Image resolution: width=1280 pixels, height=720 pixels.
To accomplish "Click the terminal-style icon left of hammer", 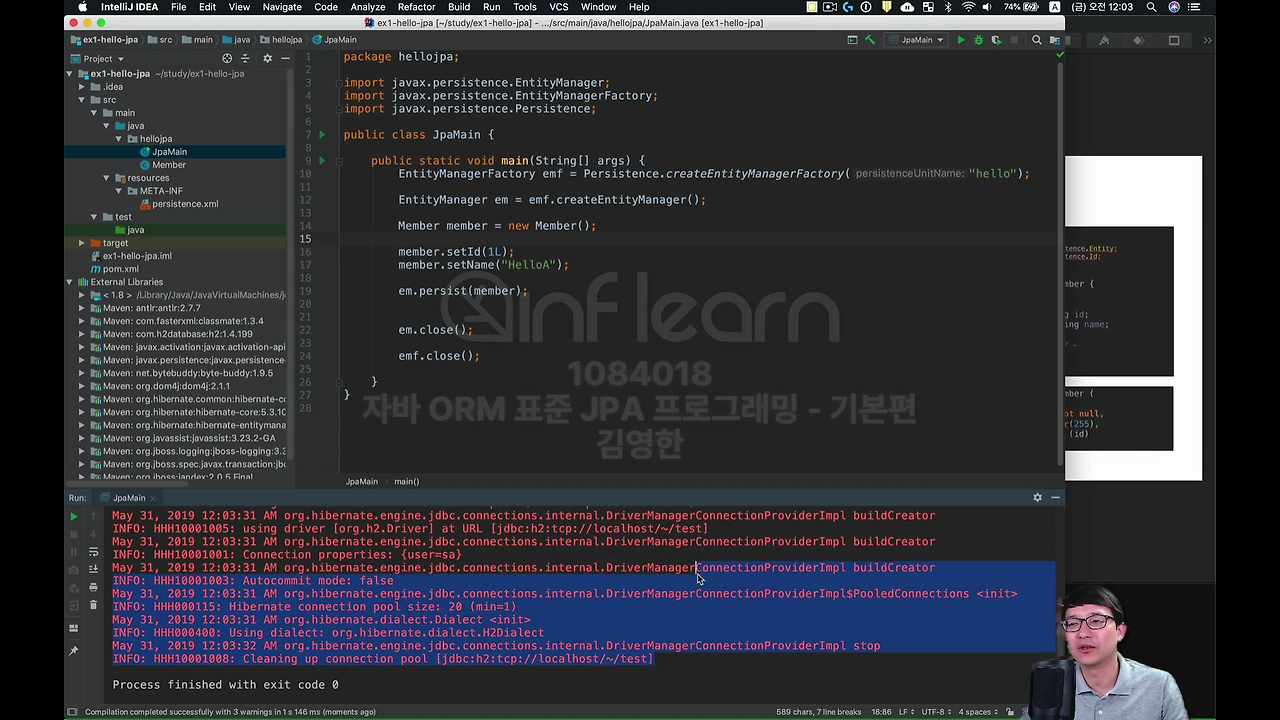I will [x=852, y=40].
